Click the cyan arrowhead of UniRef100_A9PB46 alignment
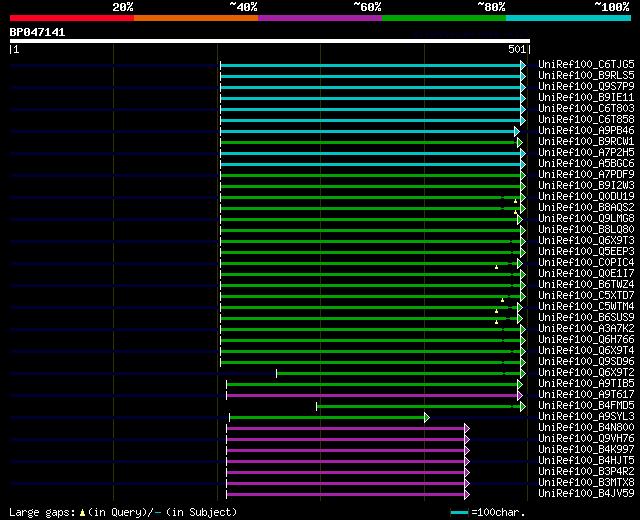 point(517,131)
